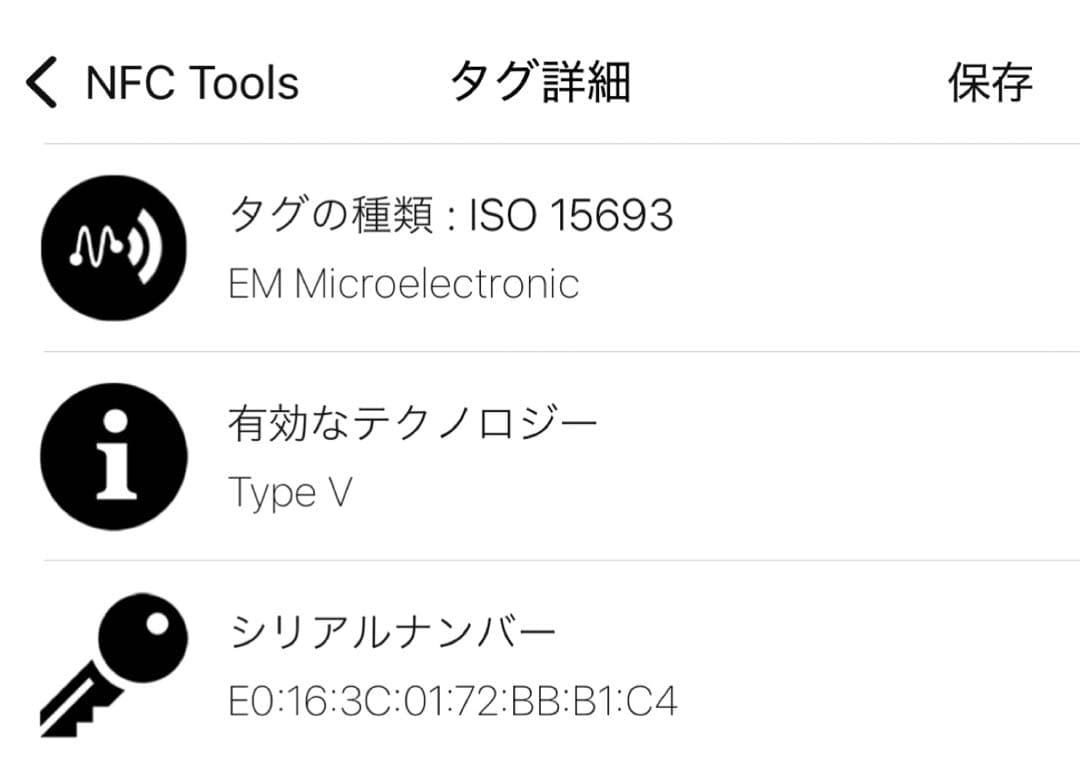
Task: Select the 有効なテクノロジー heading
Action: [413, 424]
